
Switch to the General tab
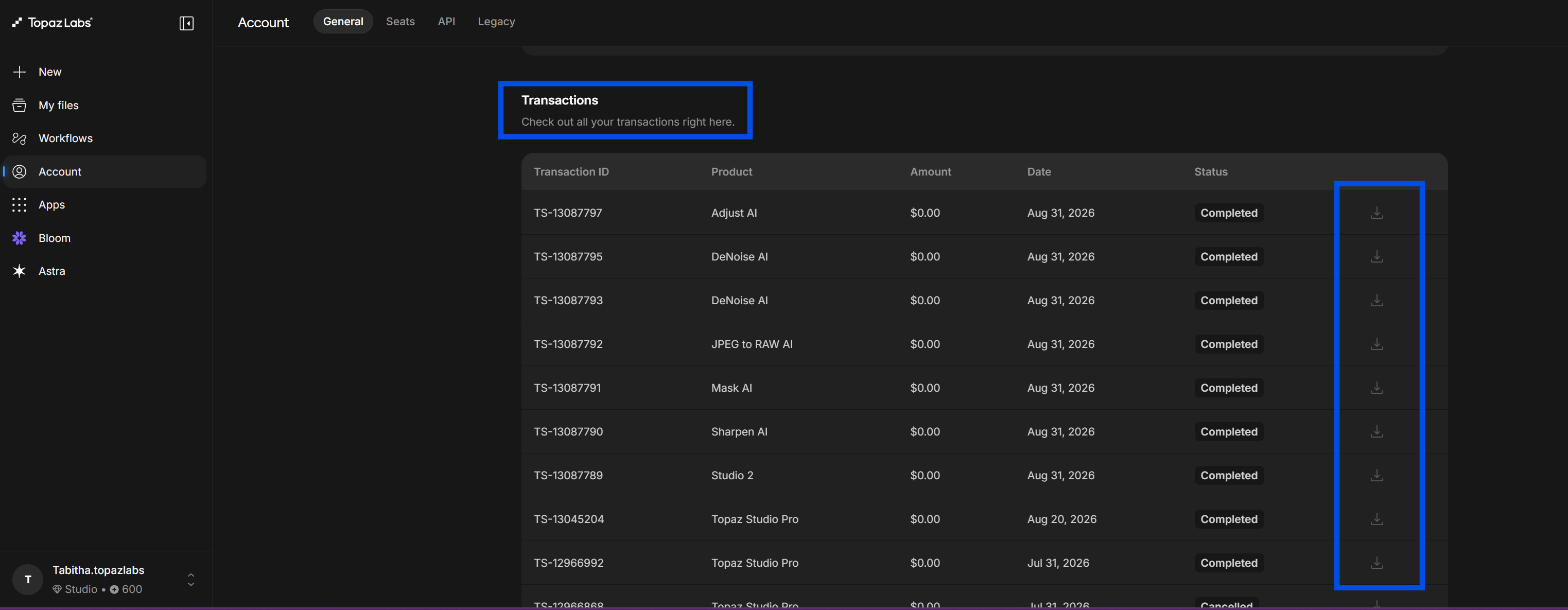pos(343,22)
